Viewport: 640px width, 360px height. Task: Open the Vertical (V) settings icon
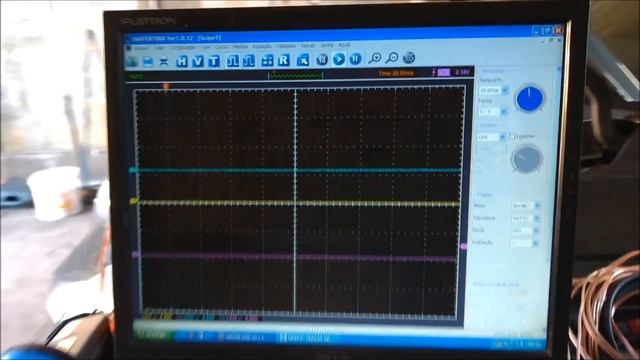pos(198,61)
